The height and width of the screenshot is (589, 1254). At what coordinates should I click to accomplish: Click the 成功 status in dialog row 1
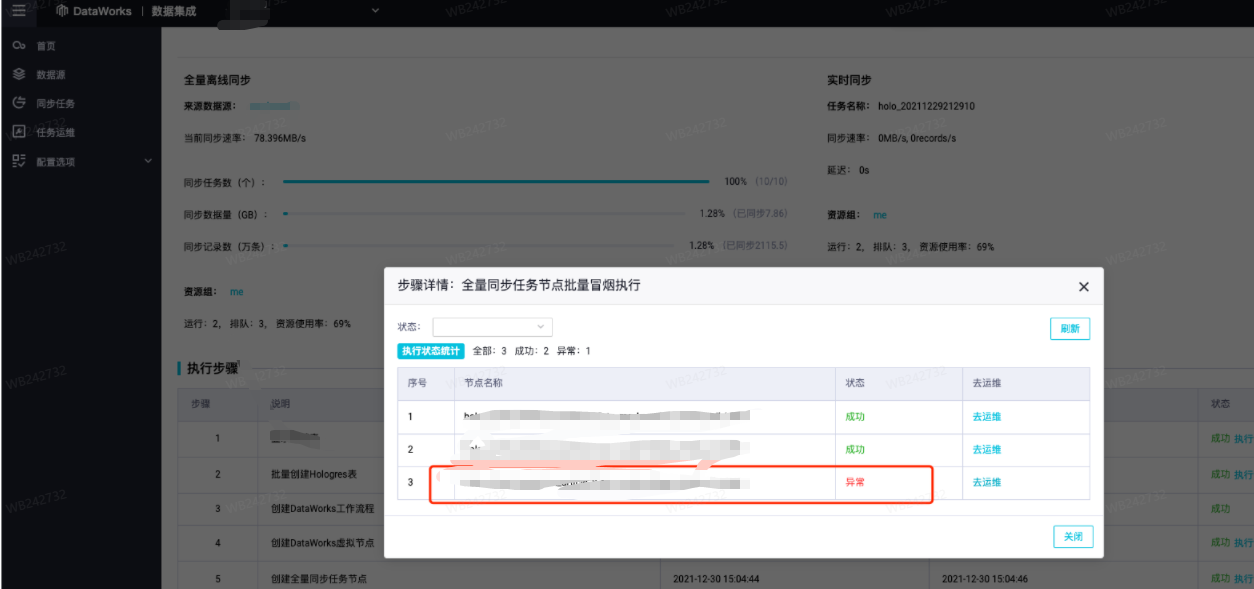click(856, 417)
